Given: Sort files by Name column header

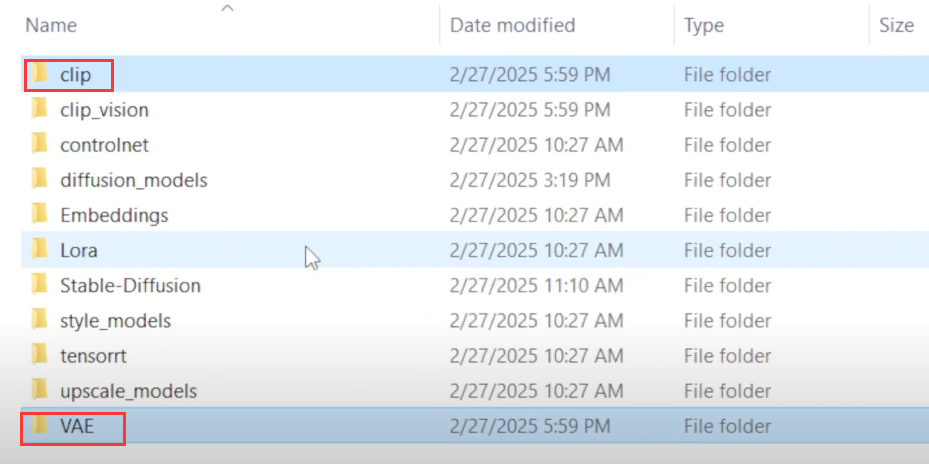Looking at the screenshot, I should tap(51, 25).
